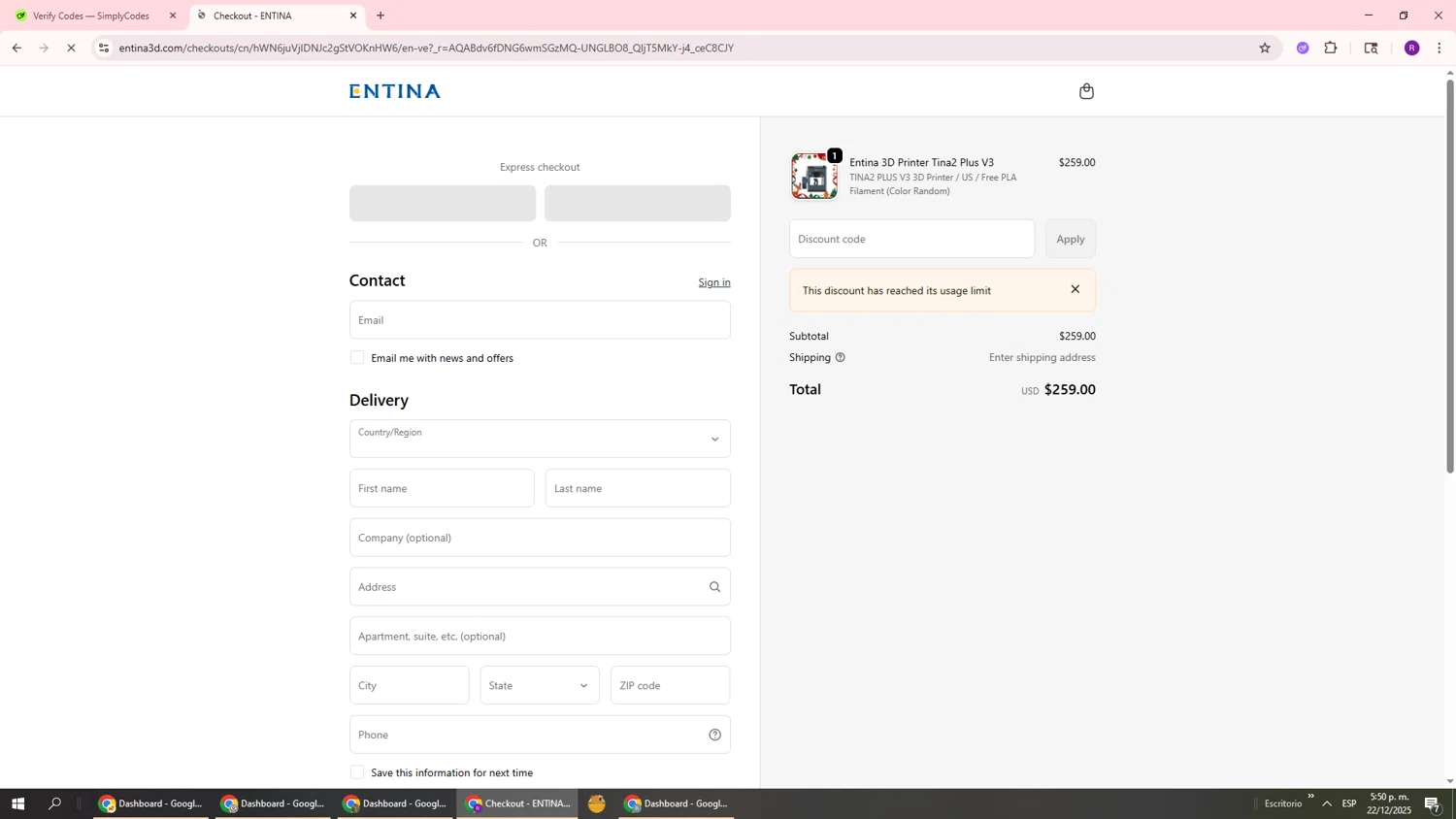The image size is (1456, 819).
Task: Switch to Verify Codes SimplyCodes tab
Action: click(x=92, y=16)
